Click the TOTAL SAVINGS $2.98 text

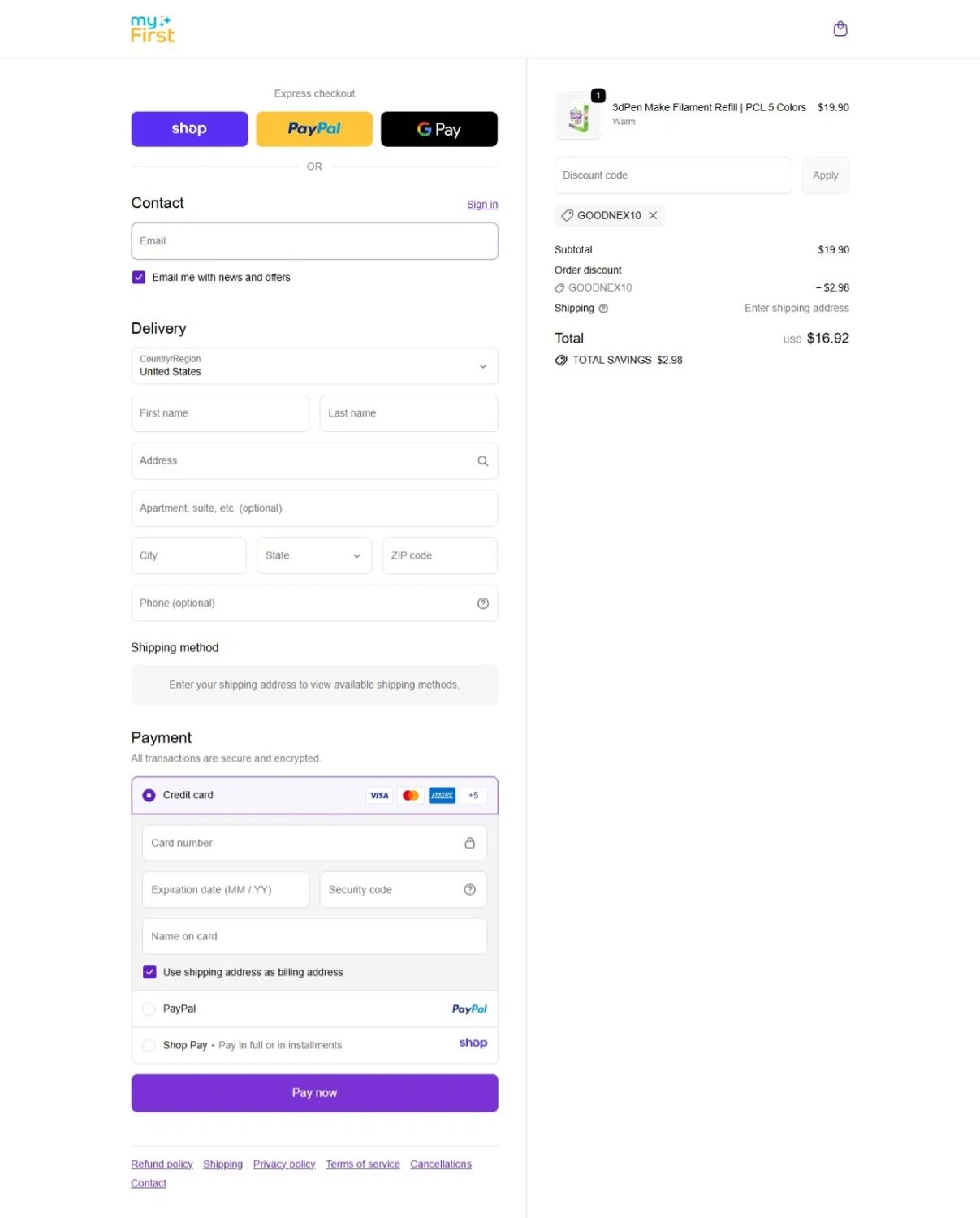tap(628, 361)
